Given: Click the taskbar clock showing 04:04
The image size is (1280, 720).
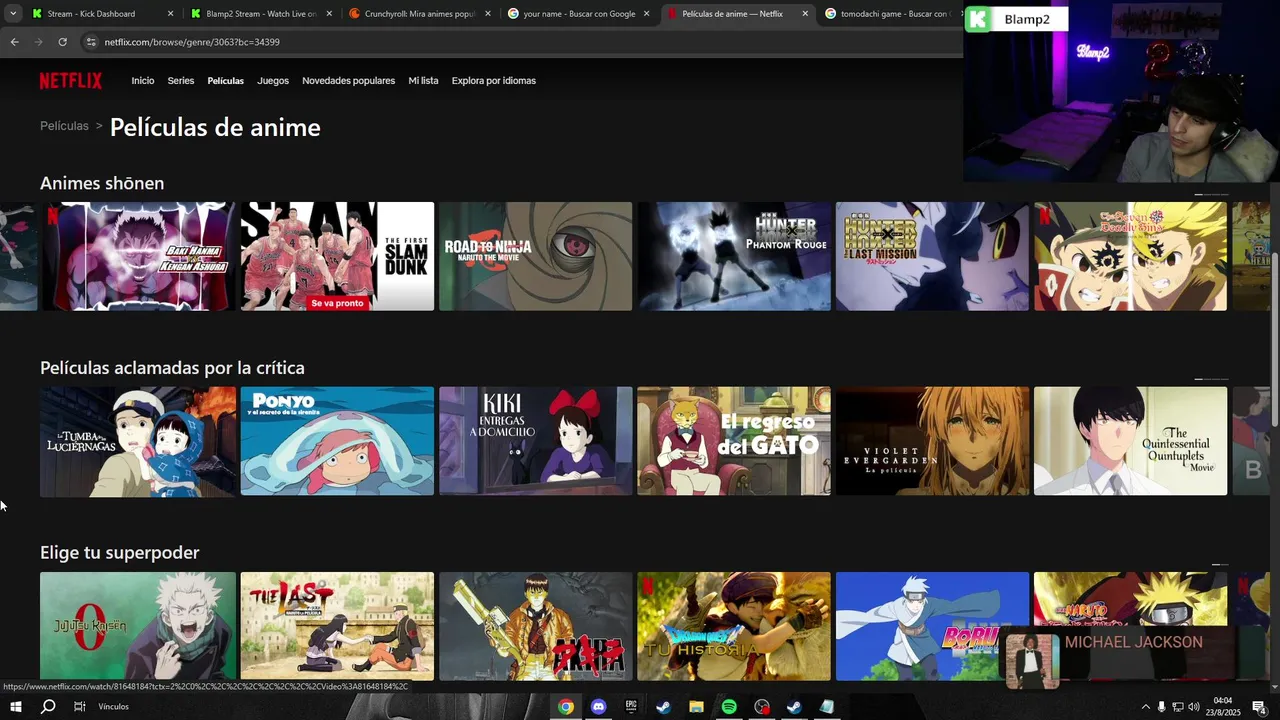Looking at the screenshot, I should [x=1222, y=707].
